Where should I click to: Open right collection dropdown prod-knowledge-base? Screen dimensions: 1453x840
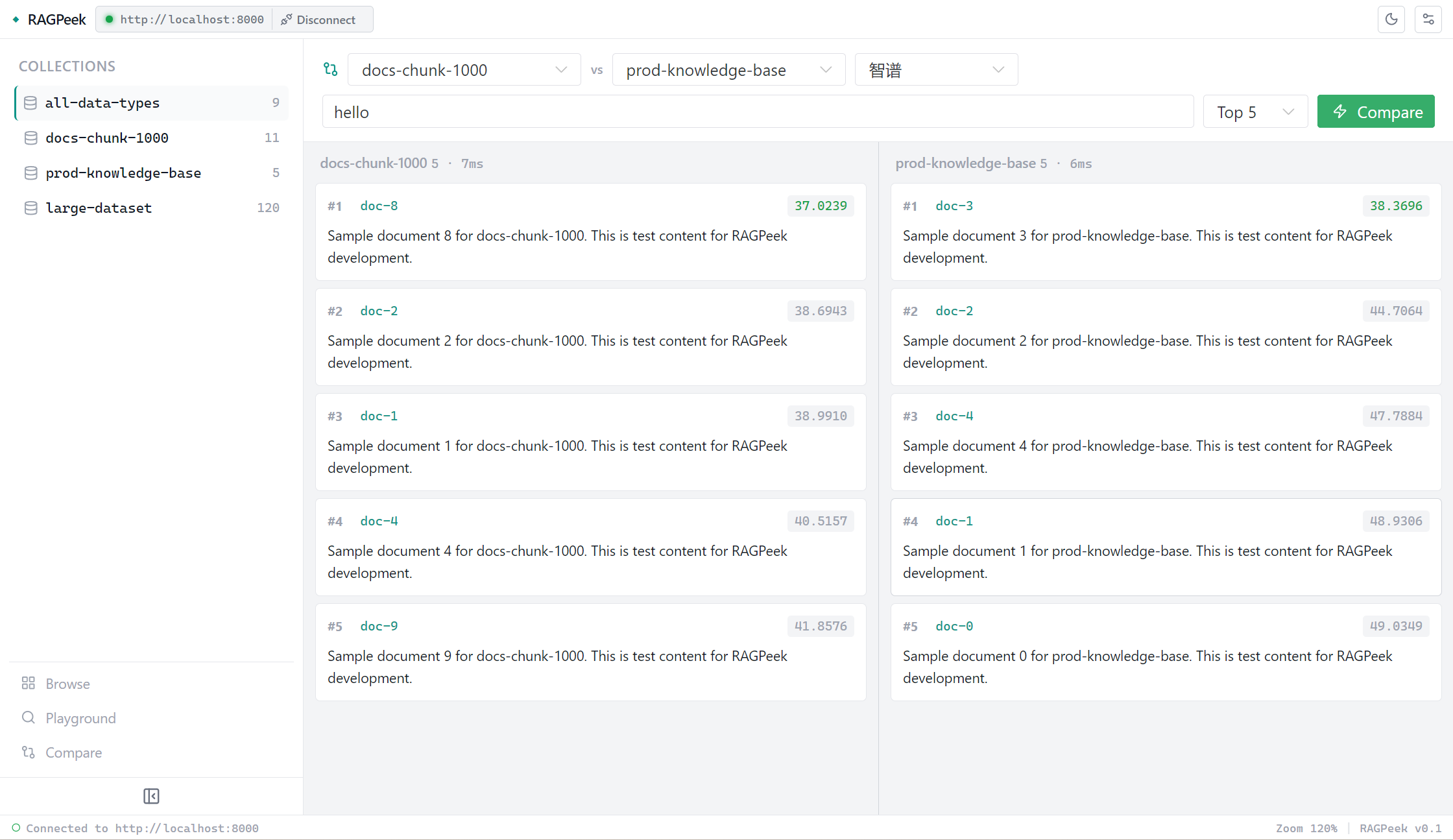(728, 69)
